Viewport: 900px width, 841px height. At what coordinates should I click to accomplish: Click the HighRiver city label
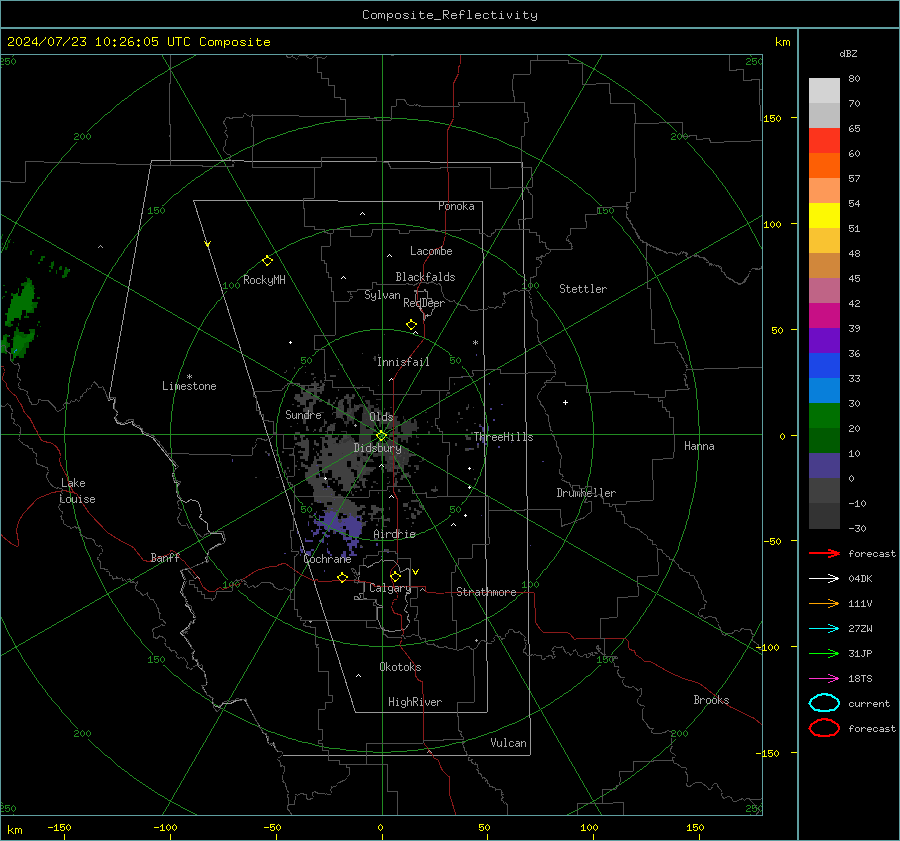click(415, 702)
